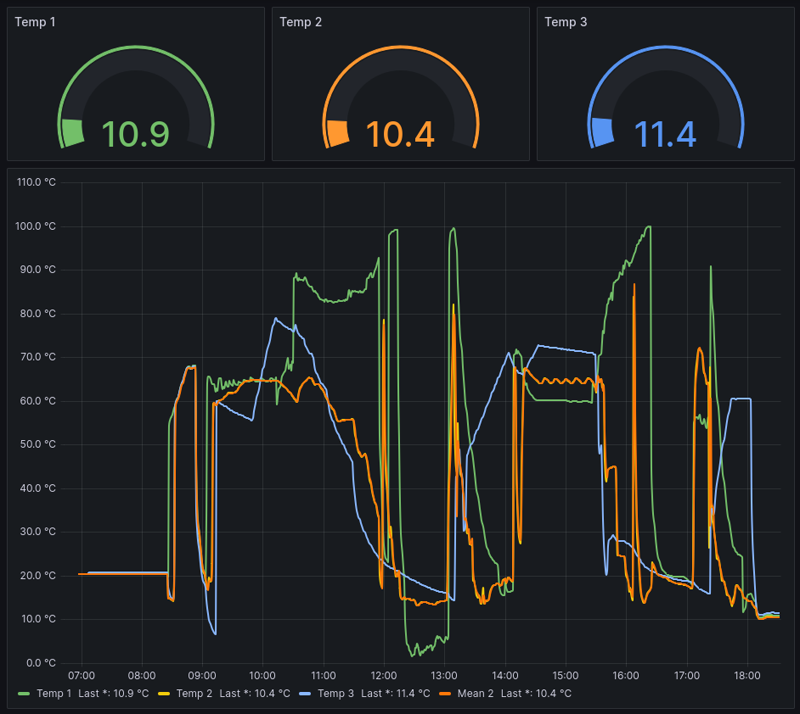Screen dimensions: 800x714
Task: Click the 12:00 label on the time axis
Action: tap(384, 676)
